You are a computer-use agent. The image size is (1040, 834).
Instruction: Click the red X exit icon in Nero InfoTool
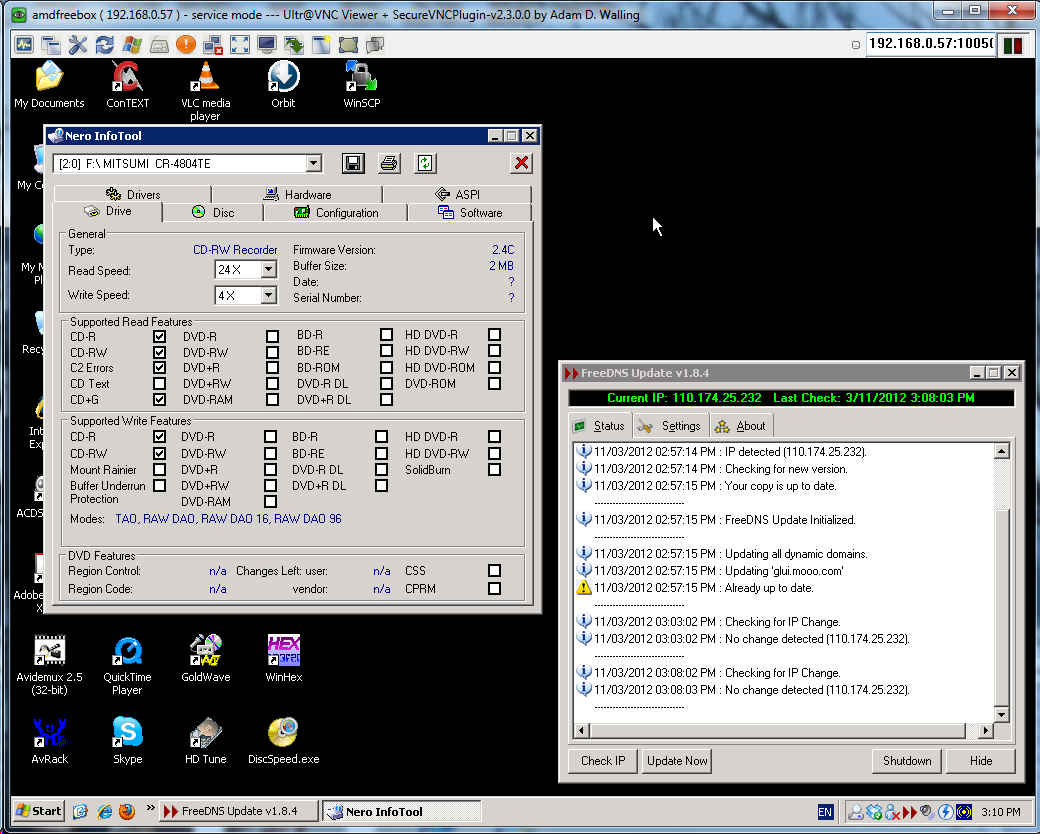click(x=521, y=163)
